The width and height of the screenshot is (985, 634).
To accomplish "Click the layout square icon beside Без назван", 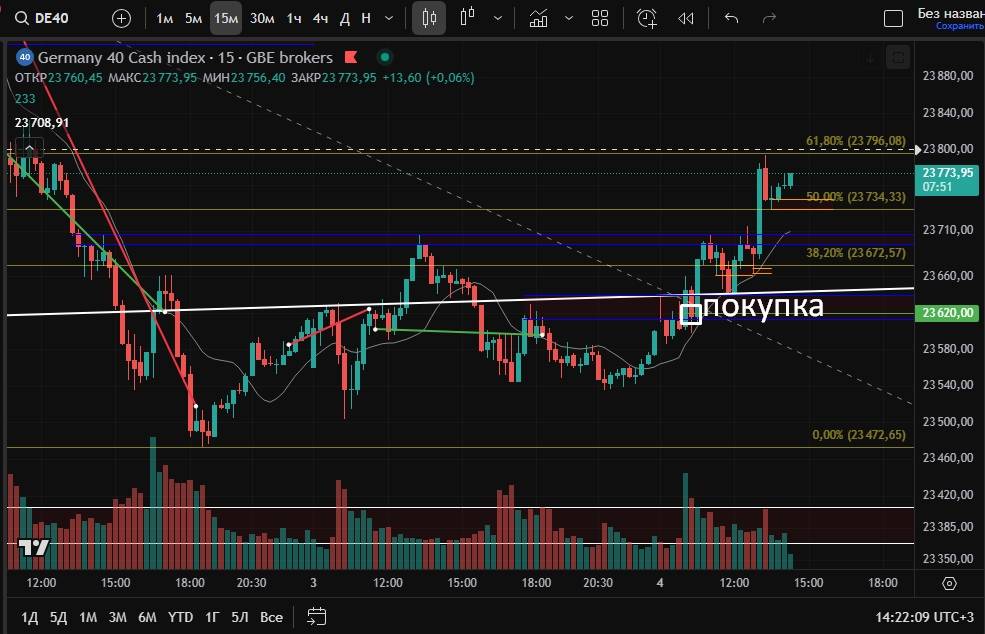I will coord(894,18).
